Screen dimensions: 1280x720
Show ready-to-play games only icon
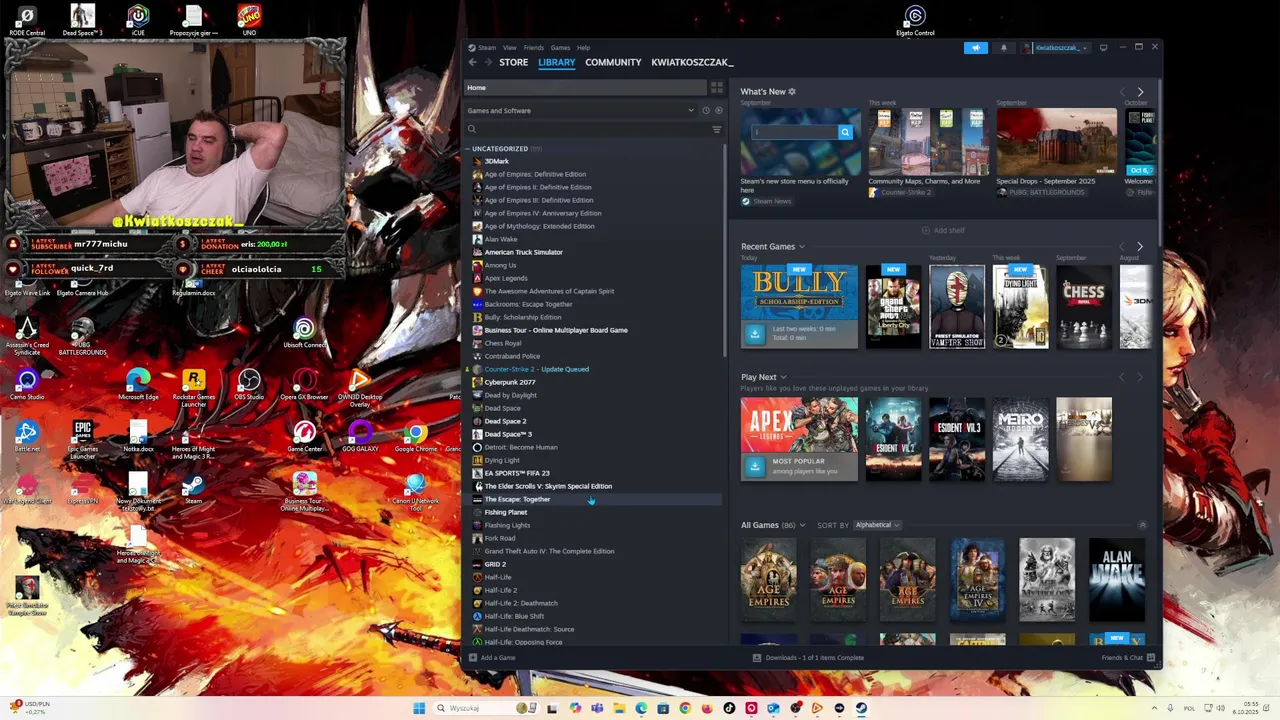pyautogui.click(x=718, y=111)
